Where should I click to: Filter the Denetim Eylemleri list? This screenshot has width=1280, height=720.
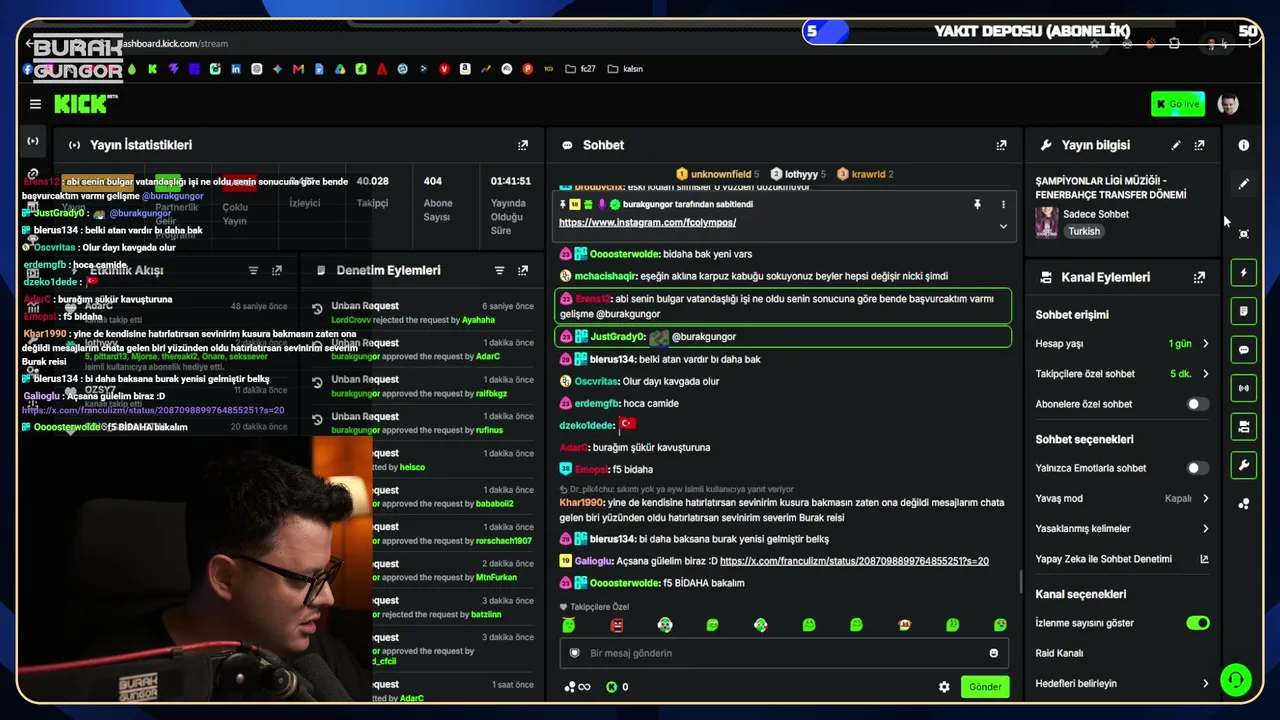tap(499, 270)
